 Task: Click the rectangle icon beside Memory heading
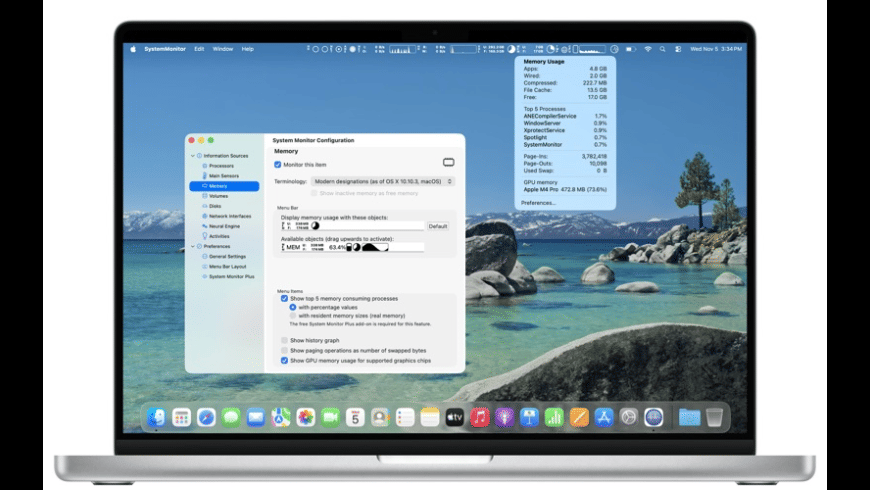448,162
